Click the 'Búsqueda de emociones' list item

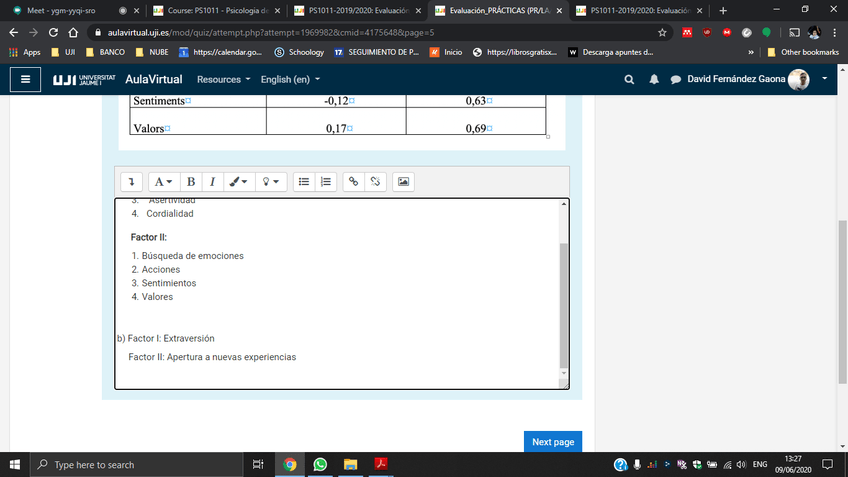[x=193, y=256]
